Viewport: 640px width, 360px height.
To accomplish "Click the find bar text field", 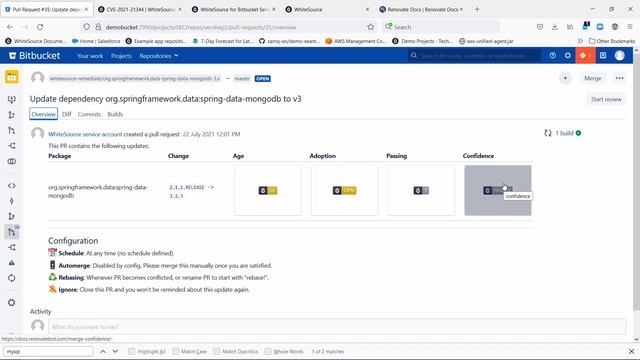I will tap(48, 351).
